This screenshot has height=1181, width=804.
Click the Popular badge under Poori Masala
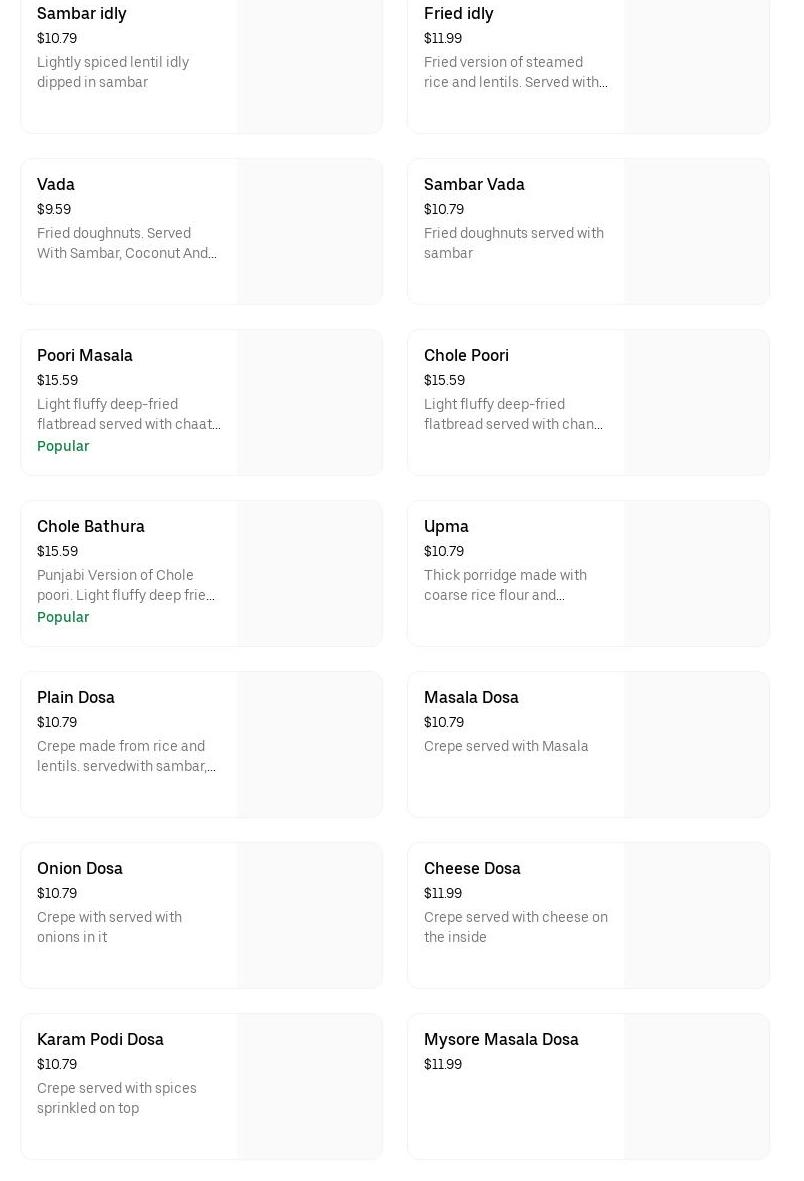pyautogui.click(x=63, y=446)
